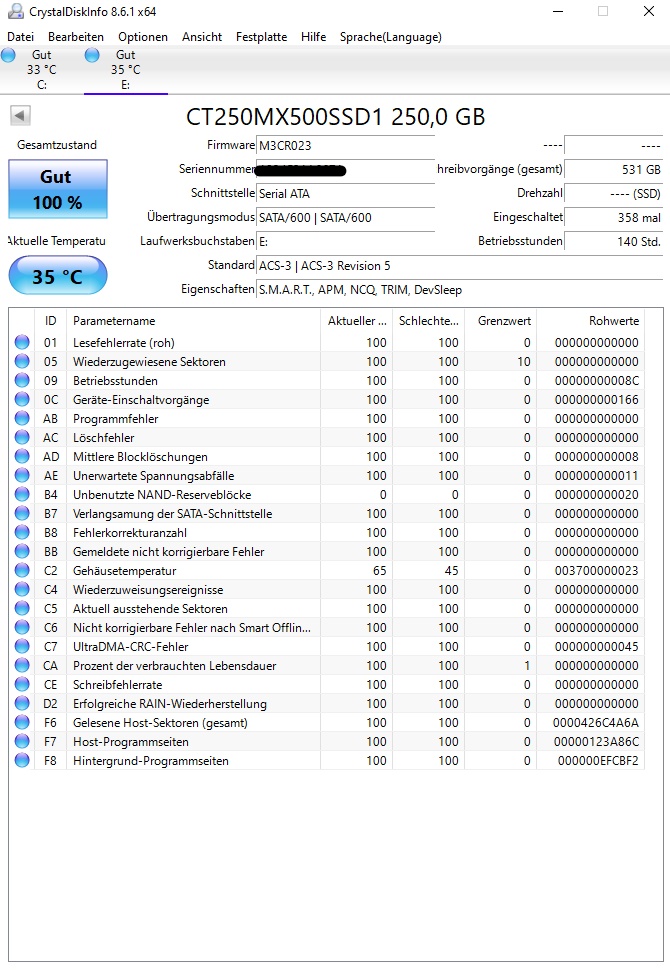
Task: Click the Betriebsstunden 140 Std. field
Action: point(614,241)
